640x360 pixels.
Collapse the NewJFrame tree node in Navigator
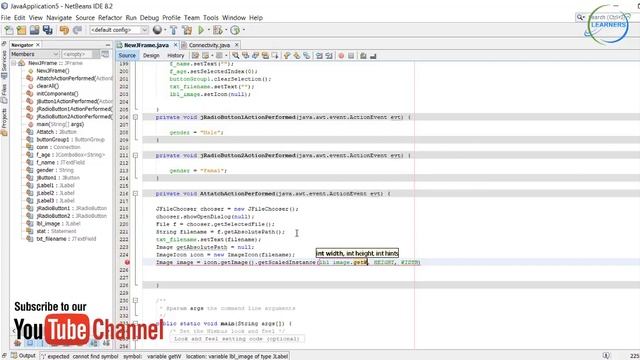pos(13,63)
